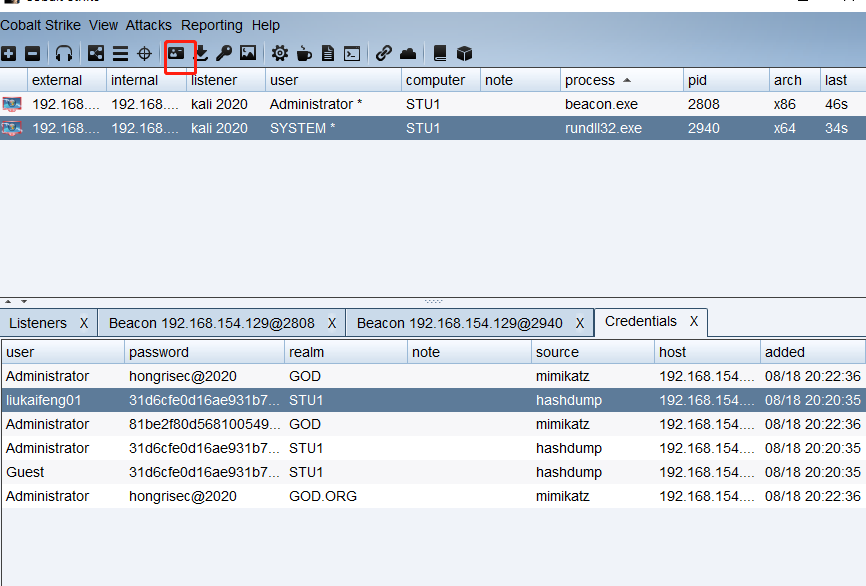Sort credentials by realm column
Image resolution: width=866 pixels, height=586 pixels.
tap(345, 352)
